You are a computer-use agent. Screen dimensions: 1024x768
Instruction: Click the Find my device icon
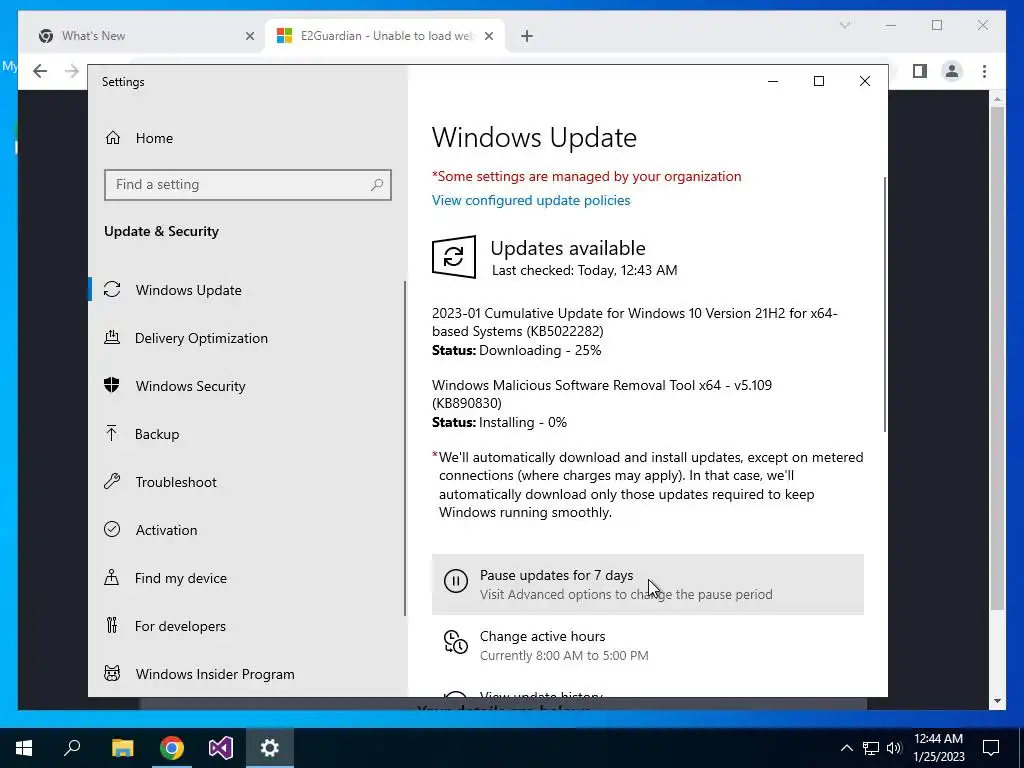click(112, 577)
